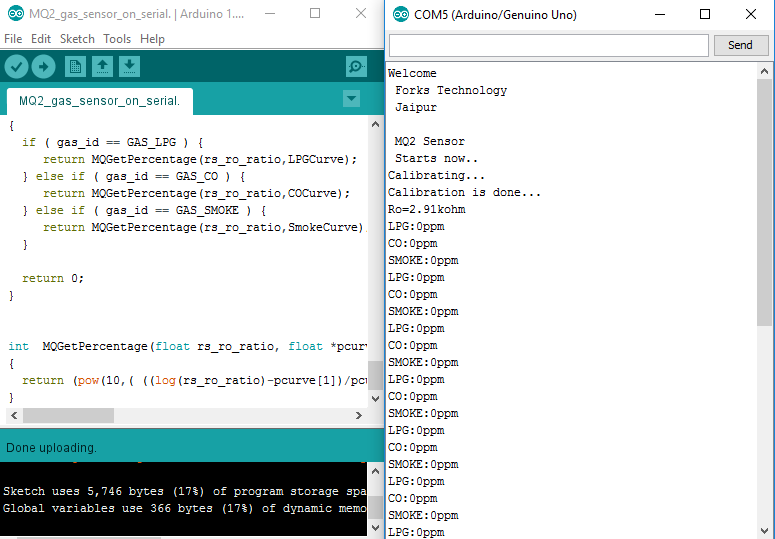Viewport: 775px width, 539px height.
Task: Focus the serial monitor text input field
Action: click(x=549, y=45)
